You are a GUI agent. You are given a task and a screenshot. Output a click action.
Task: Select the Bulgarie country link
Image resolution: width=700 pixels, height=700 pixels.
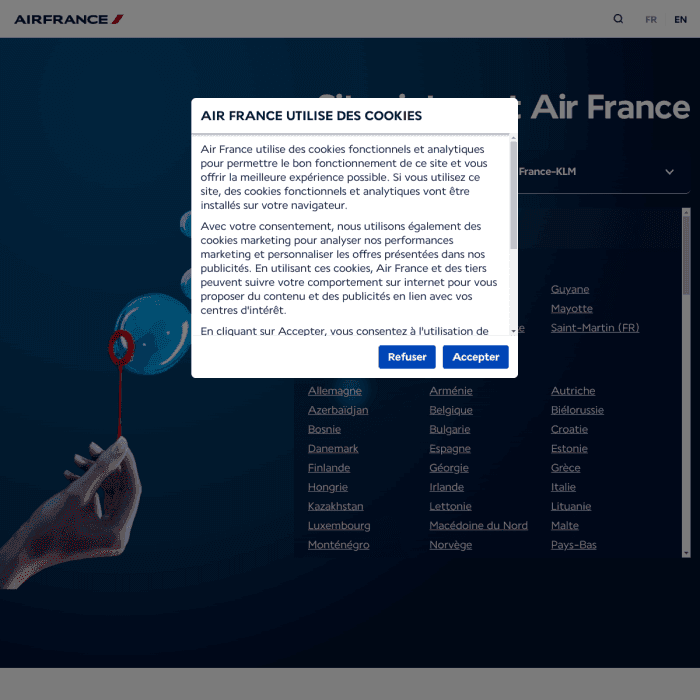tap(450, 429)
